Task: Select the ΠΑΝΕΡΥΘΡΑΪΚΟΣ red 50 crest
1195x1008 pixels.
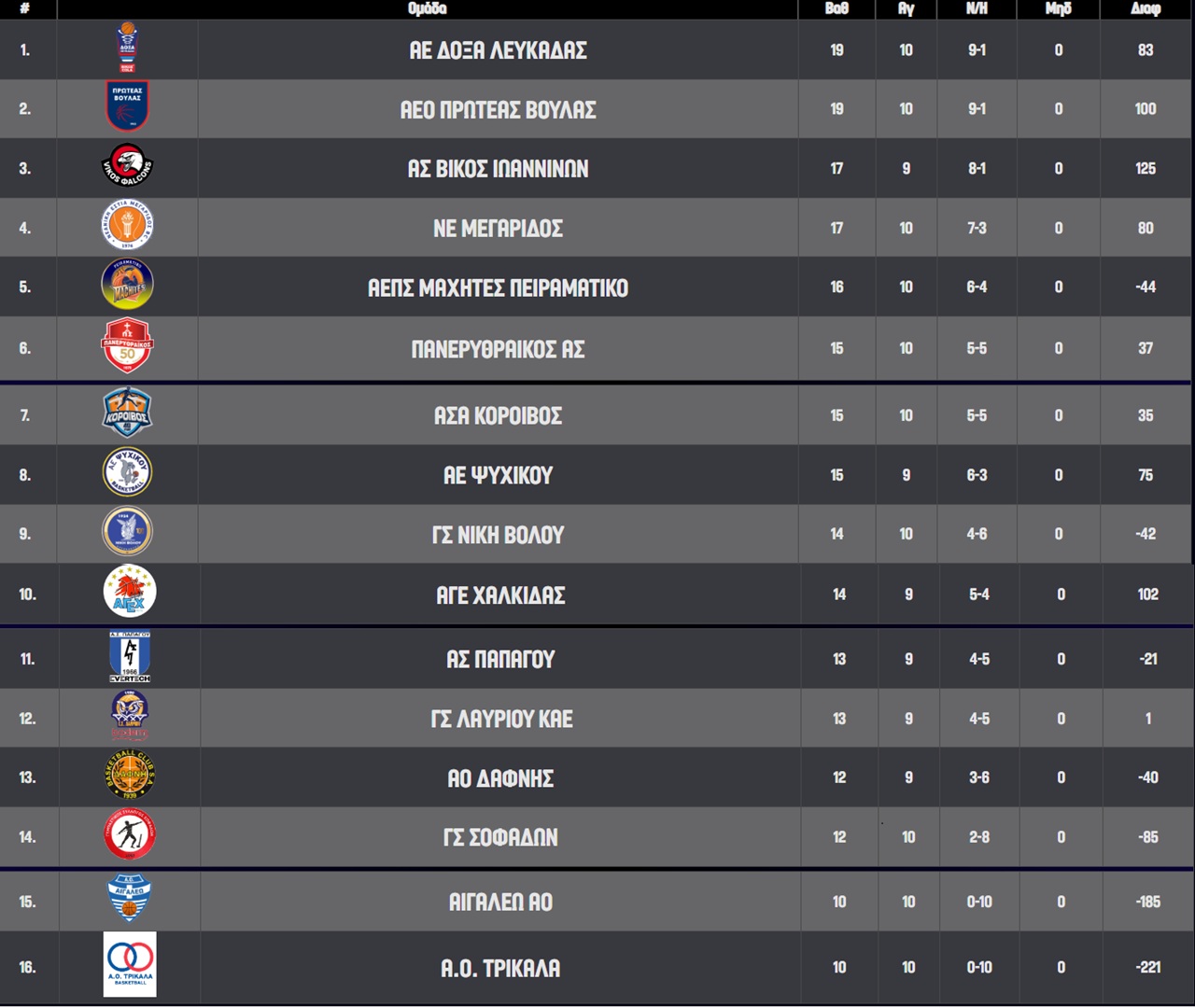Action: click(127, 345)
